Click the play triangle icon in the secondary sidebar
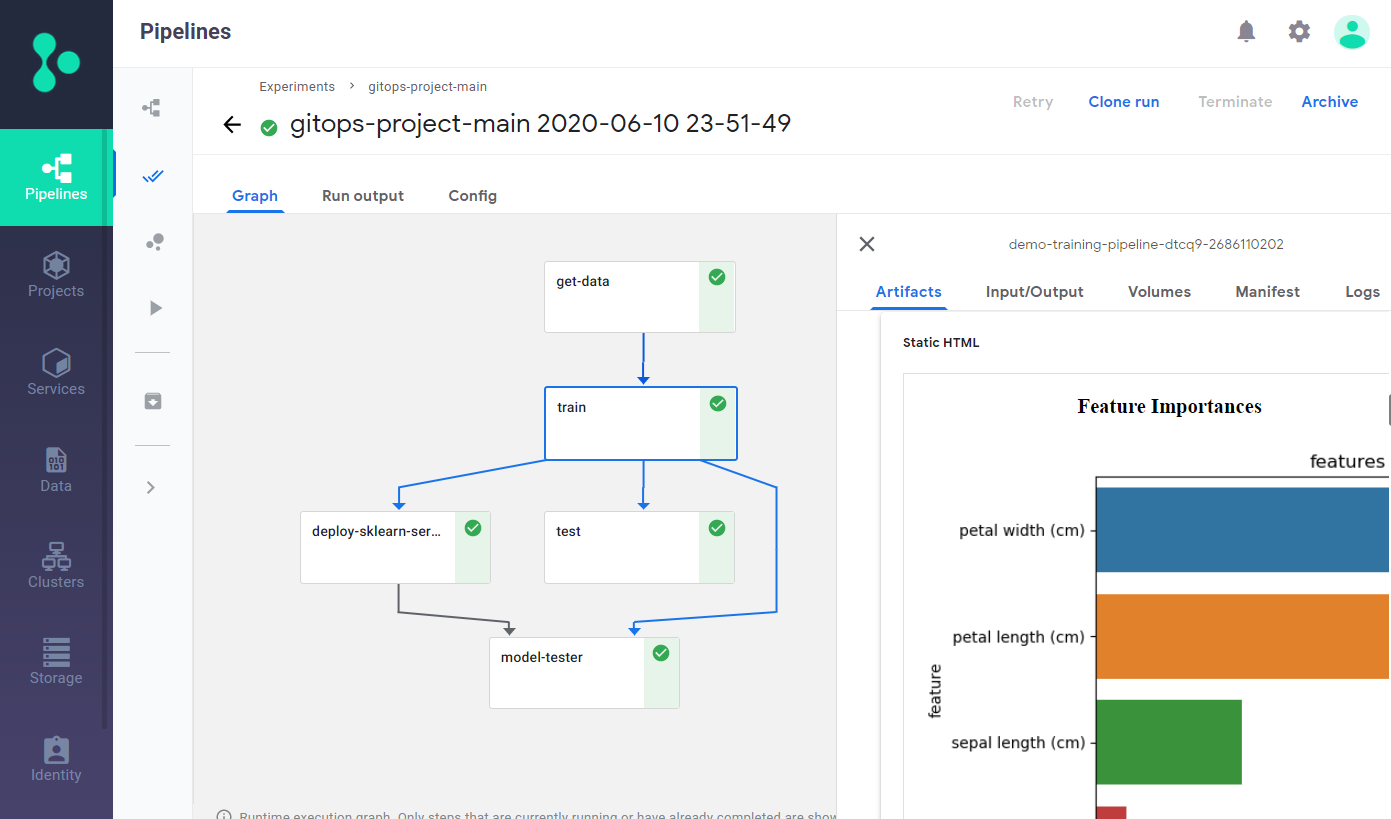Image resolution: width=1391 pixels, height=819 pixels. (x=155, y=308)
